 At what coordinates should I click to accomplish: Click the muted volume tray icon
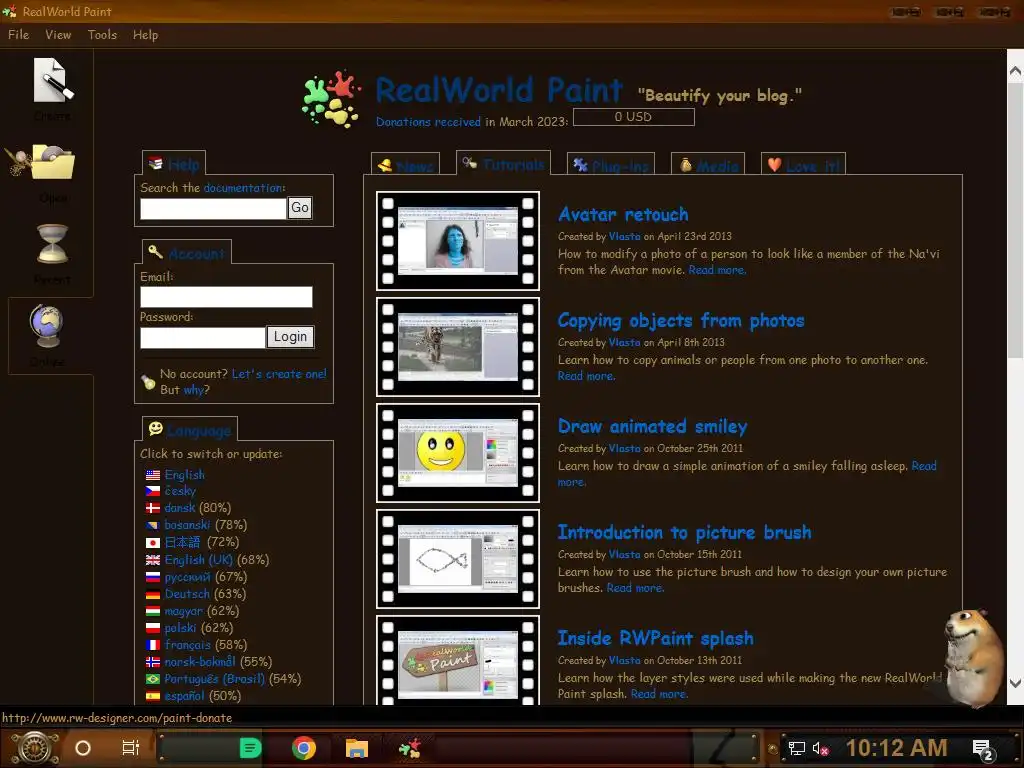(x=820, y=748)
